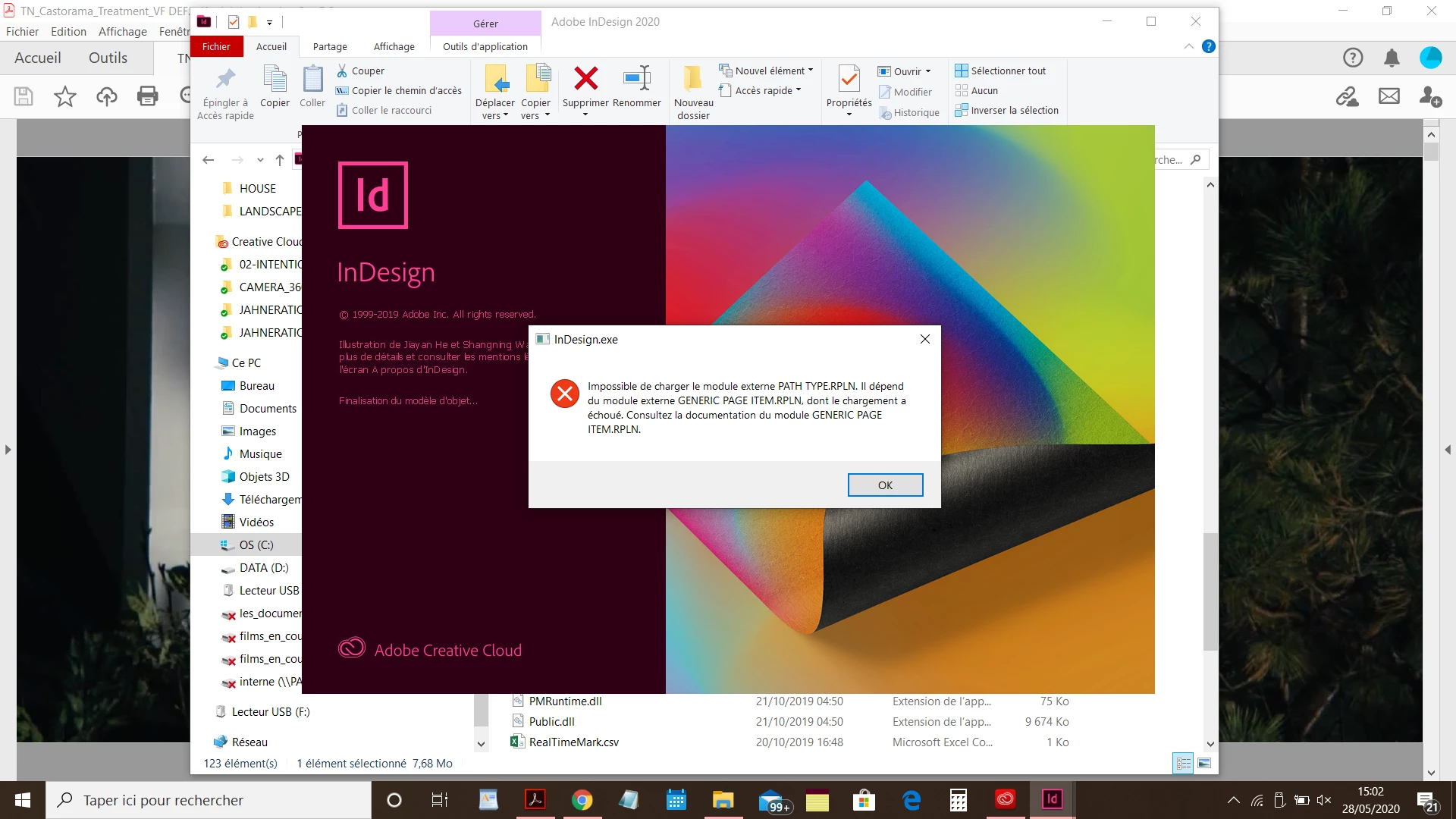This screenshot has width=1456, height=819.
Task: Click the Renommer rename icon
Action: click(637, 79)
